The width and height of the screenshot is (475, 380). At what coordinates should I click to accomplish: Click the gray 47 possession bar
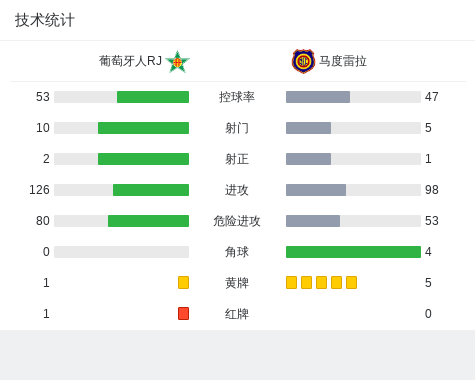point(318,97)
